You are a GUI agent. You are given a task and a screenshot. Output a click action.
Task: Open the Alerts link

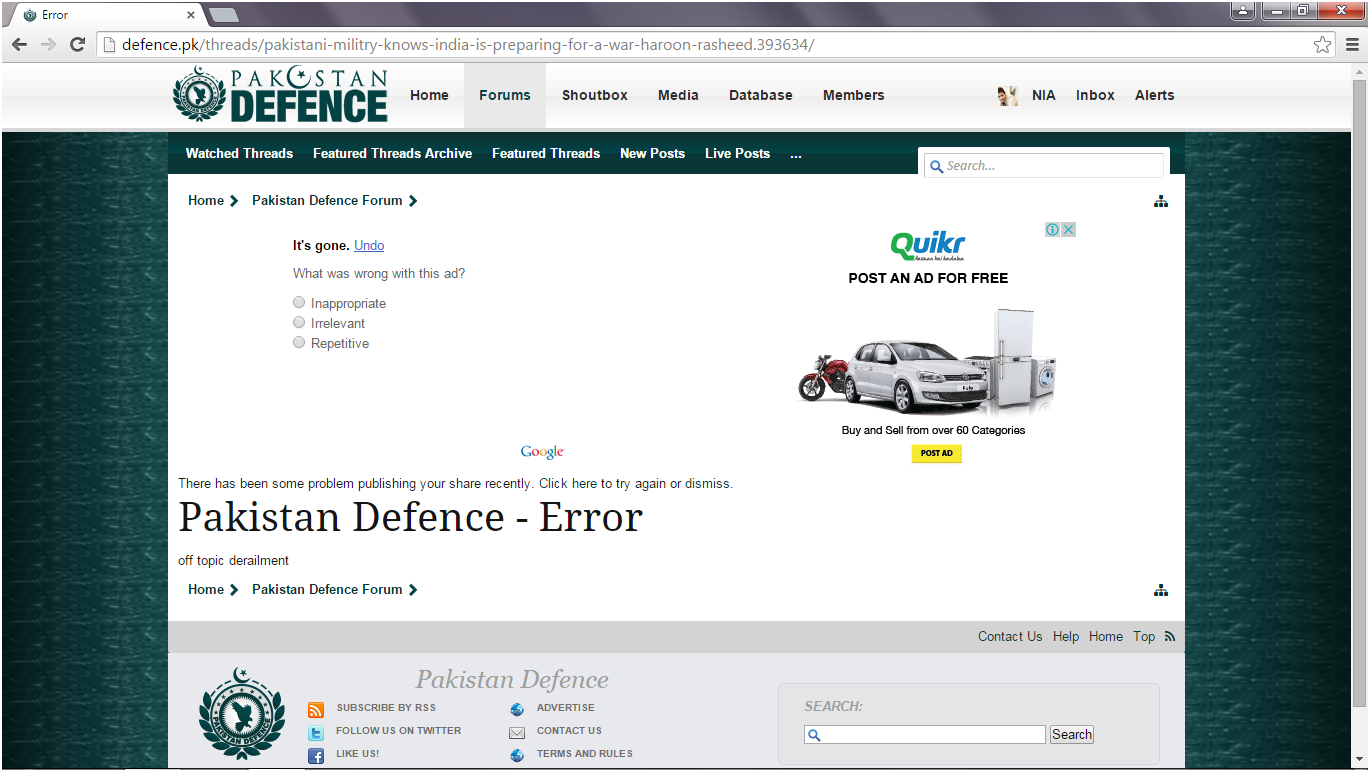pyautogui.click(x=1155, y=95)
